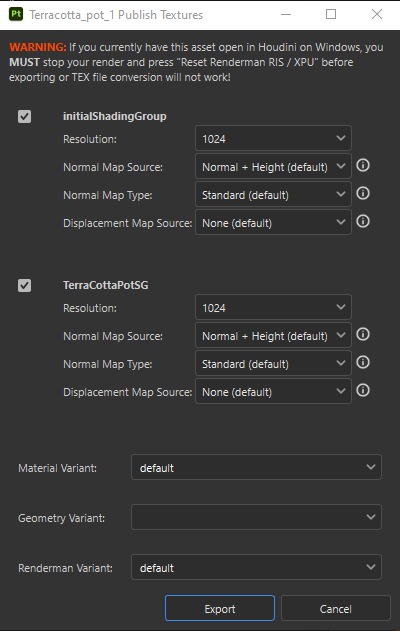
Task: Click Resolution: label under TerraCottaPotSG
Action: click(x=90, y=308)
